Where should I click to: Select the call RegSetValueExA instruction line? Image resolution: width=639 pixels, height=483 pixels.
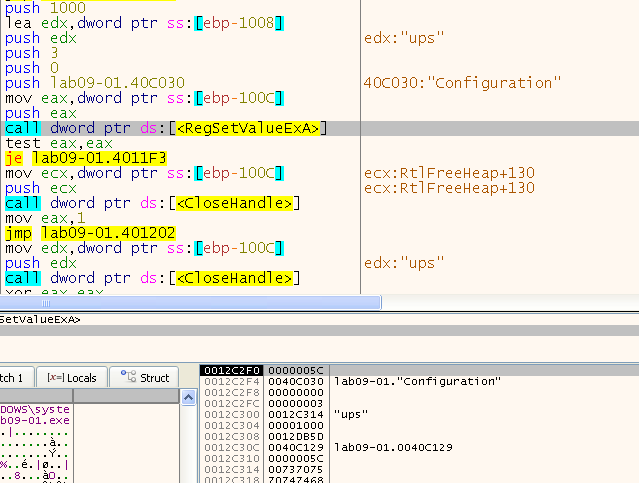click(x=165, y=128)
